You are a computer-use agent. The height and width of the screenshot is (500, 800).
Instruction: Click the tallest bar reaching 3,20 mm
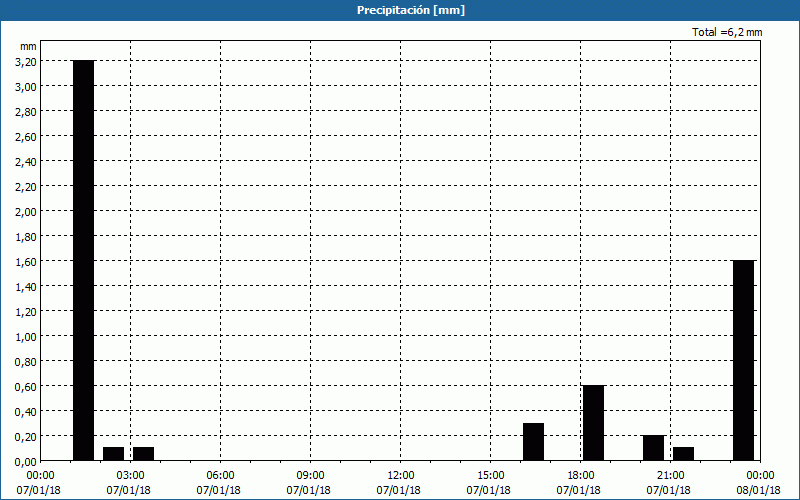(84, 260)
